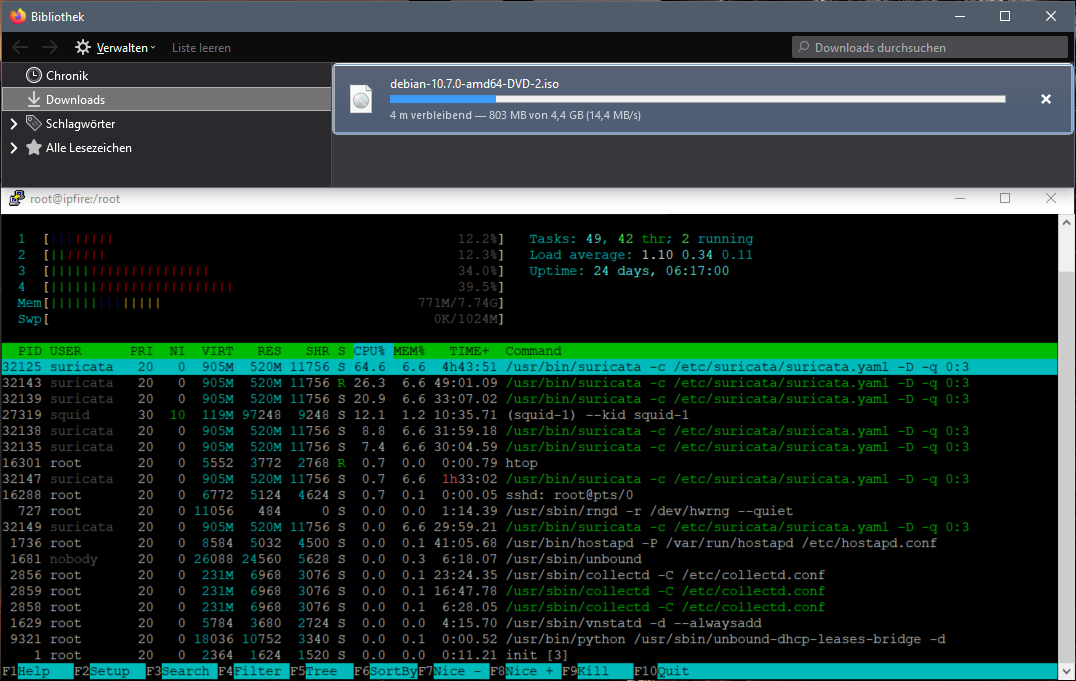Viewport: 1076px width, 681px height.
Task: Select unbound process row 1681
Action: pos(529,559)
